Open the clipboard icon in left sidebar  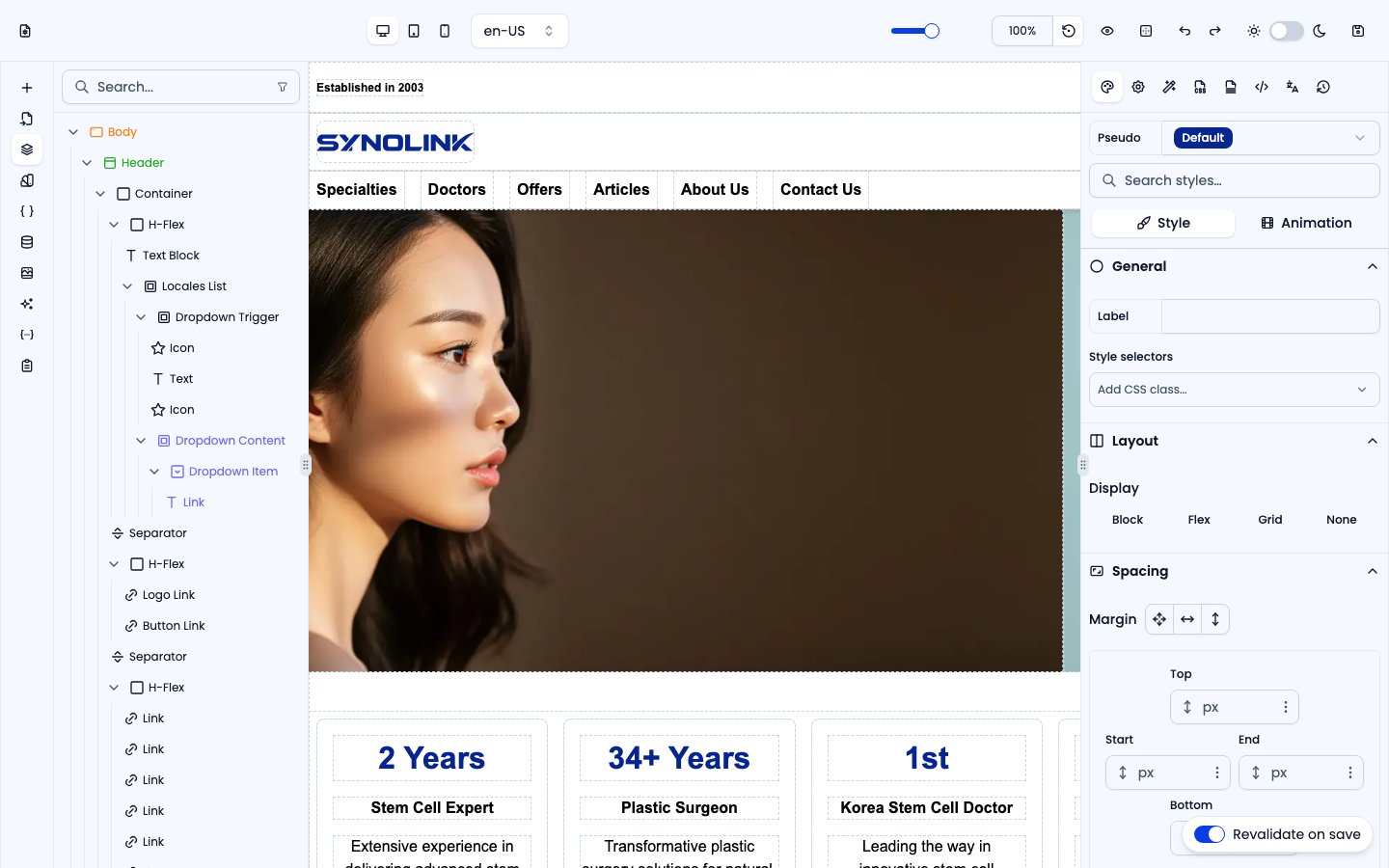[27, 366]
